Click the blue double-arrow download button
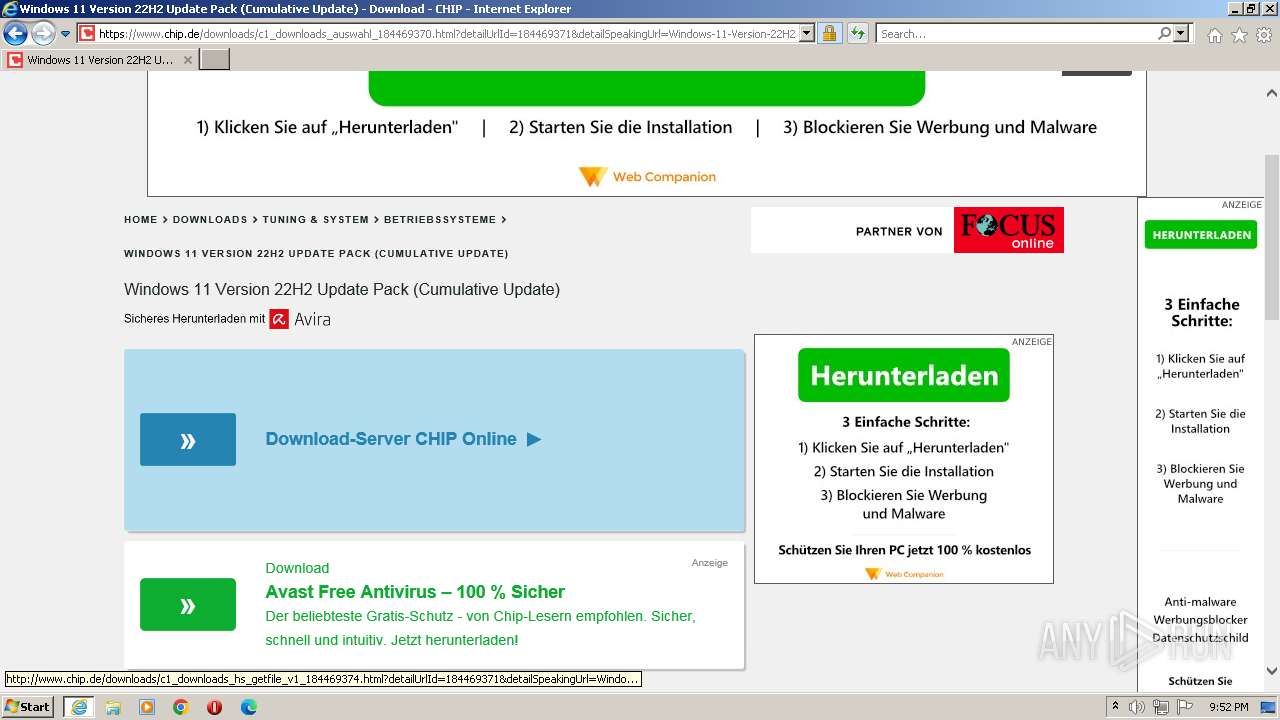The image size is (1280, 720). (188, 440)
